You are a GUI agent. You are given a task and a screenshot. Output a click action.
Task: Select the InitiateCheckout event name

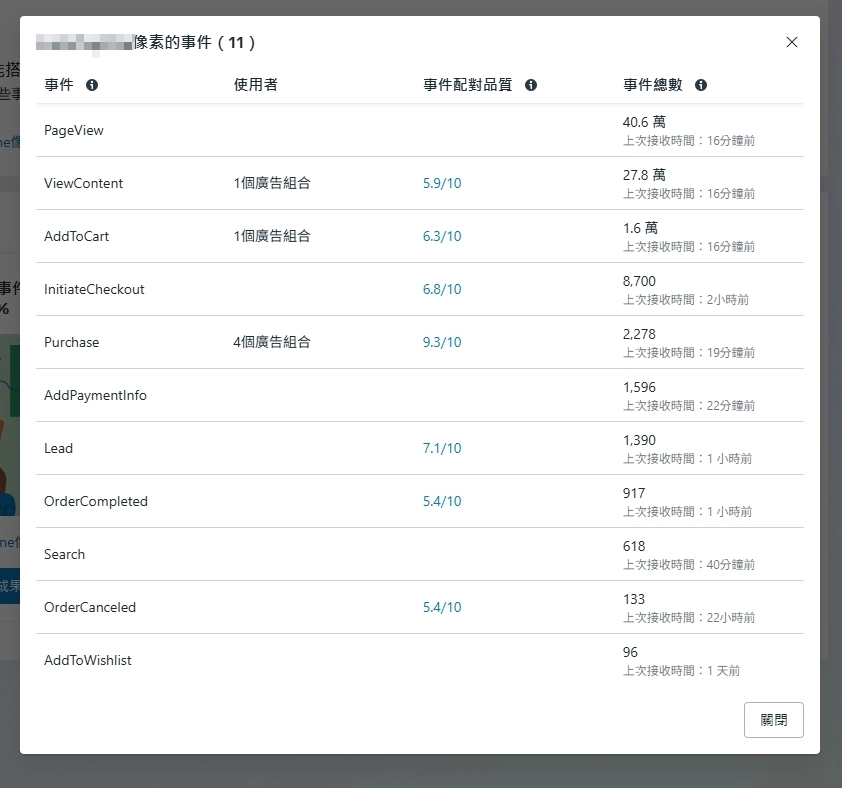[94, 290]
